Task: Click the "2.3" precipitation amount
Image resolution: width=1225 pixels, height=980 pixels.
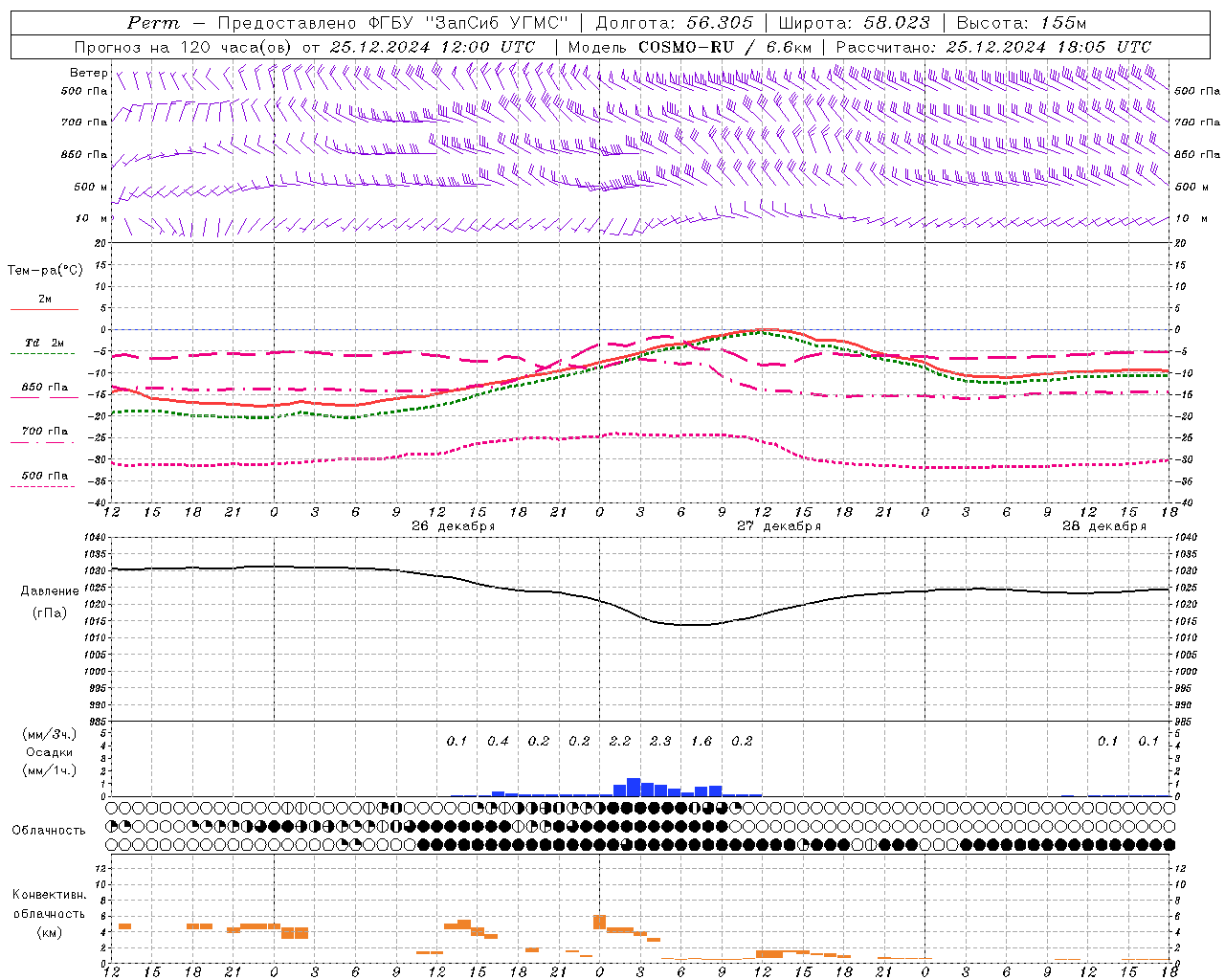Action: coord(660,741)
